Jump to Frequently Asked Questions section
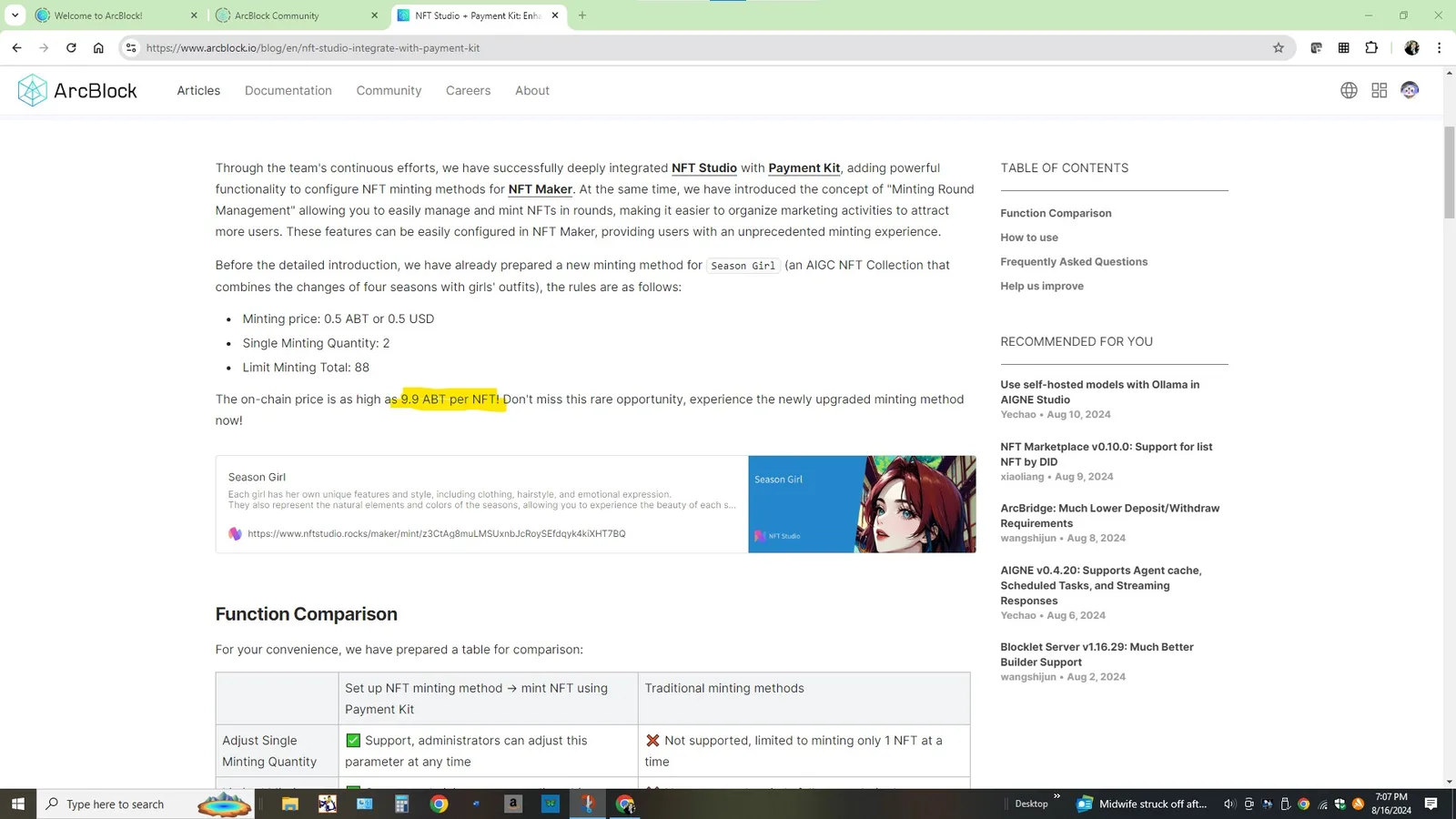Screen dimensions: 1456x819 [x=1074, y=262]
